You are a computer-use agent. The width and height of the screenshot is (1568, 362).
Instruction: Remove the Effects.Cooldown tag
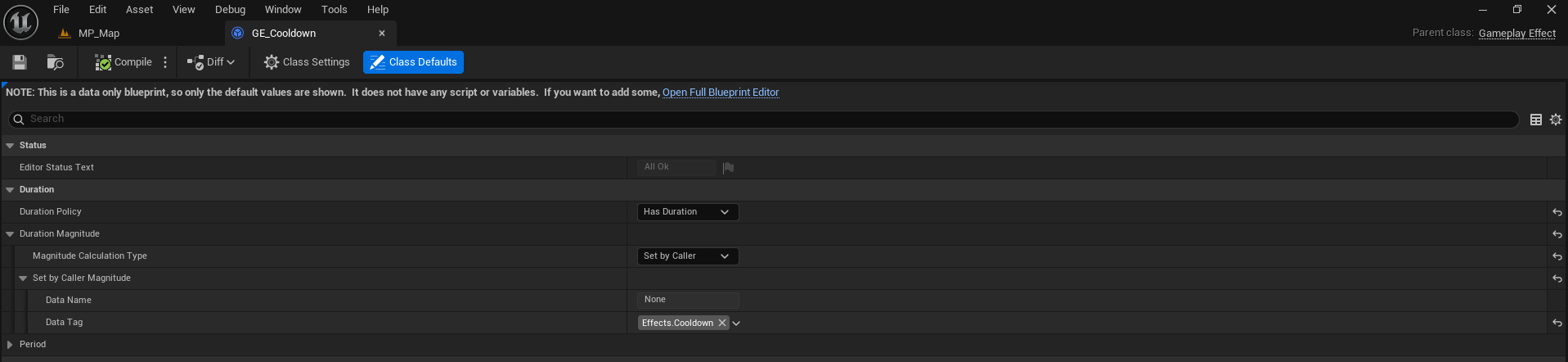722,323
